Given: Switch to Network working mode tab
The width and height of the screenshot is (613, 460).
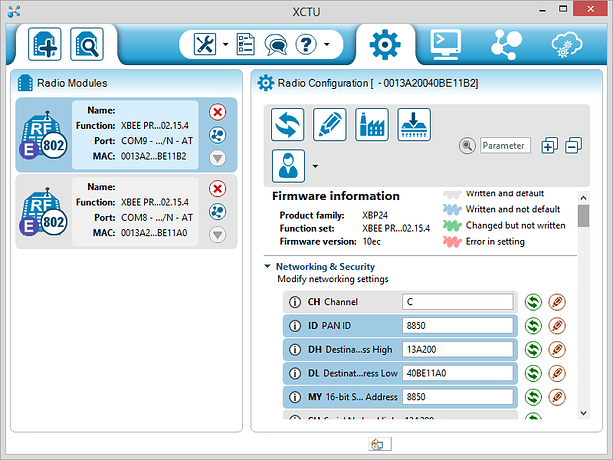Looking at the screenshot, I should [x=506, y=44].
